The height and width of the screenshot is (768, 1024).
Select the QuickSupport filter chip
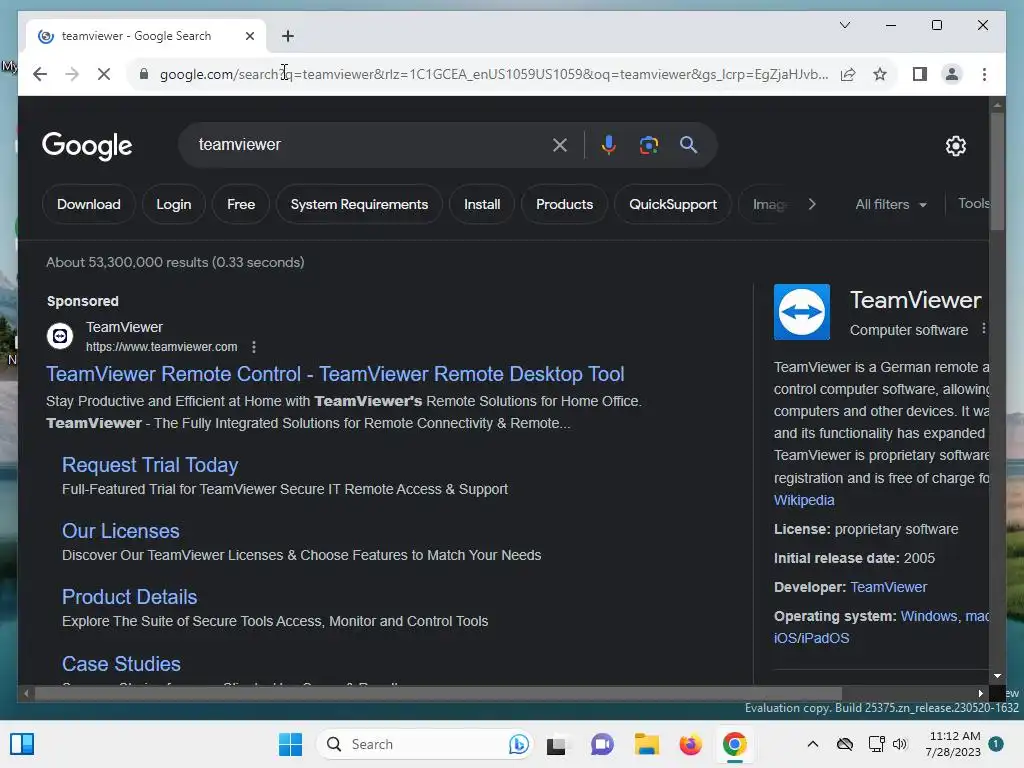673,204
